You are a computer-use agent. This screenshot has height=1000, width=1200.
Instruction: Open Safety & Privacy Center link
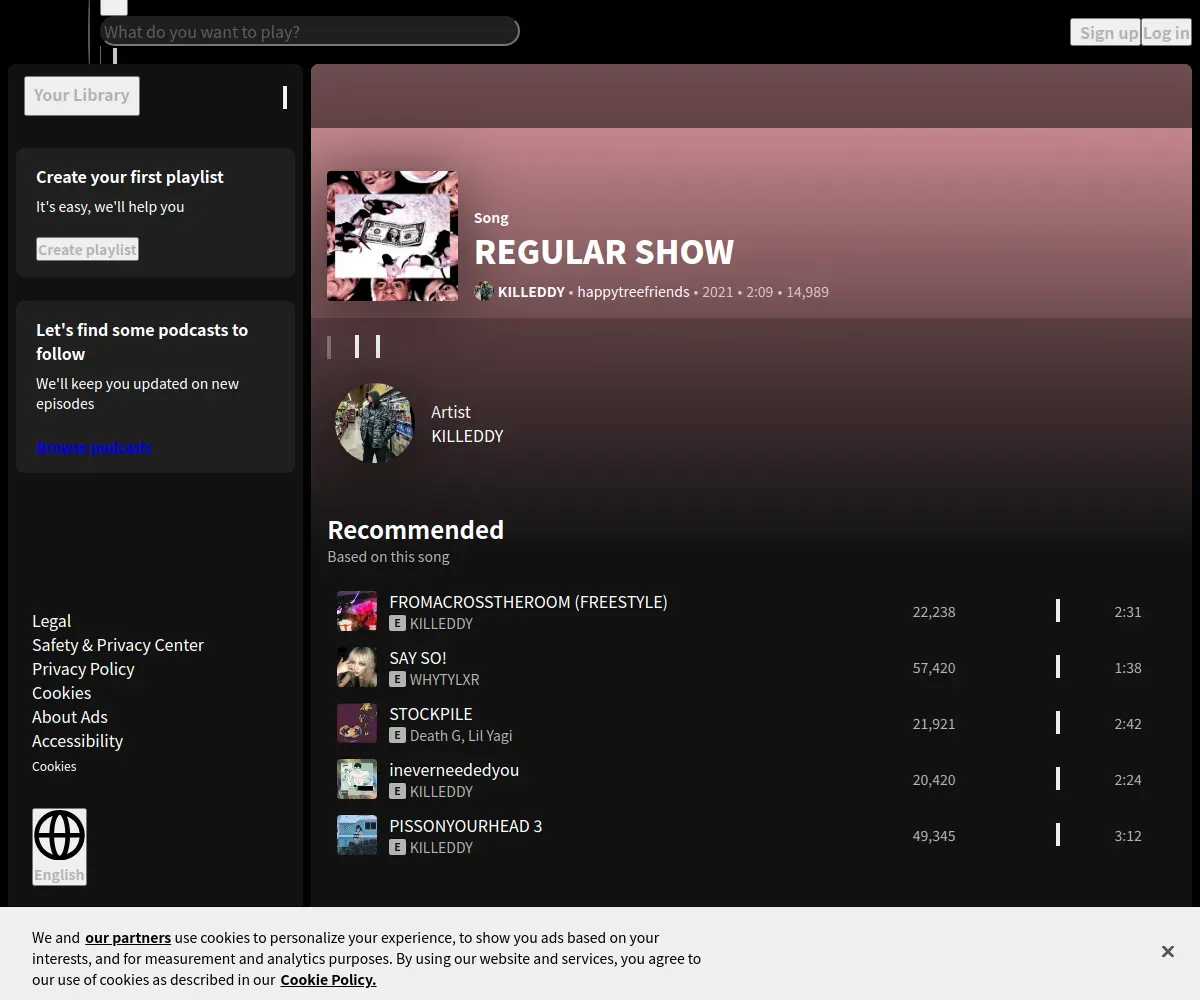(118, 645)
